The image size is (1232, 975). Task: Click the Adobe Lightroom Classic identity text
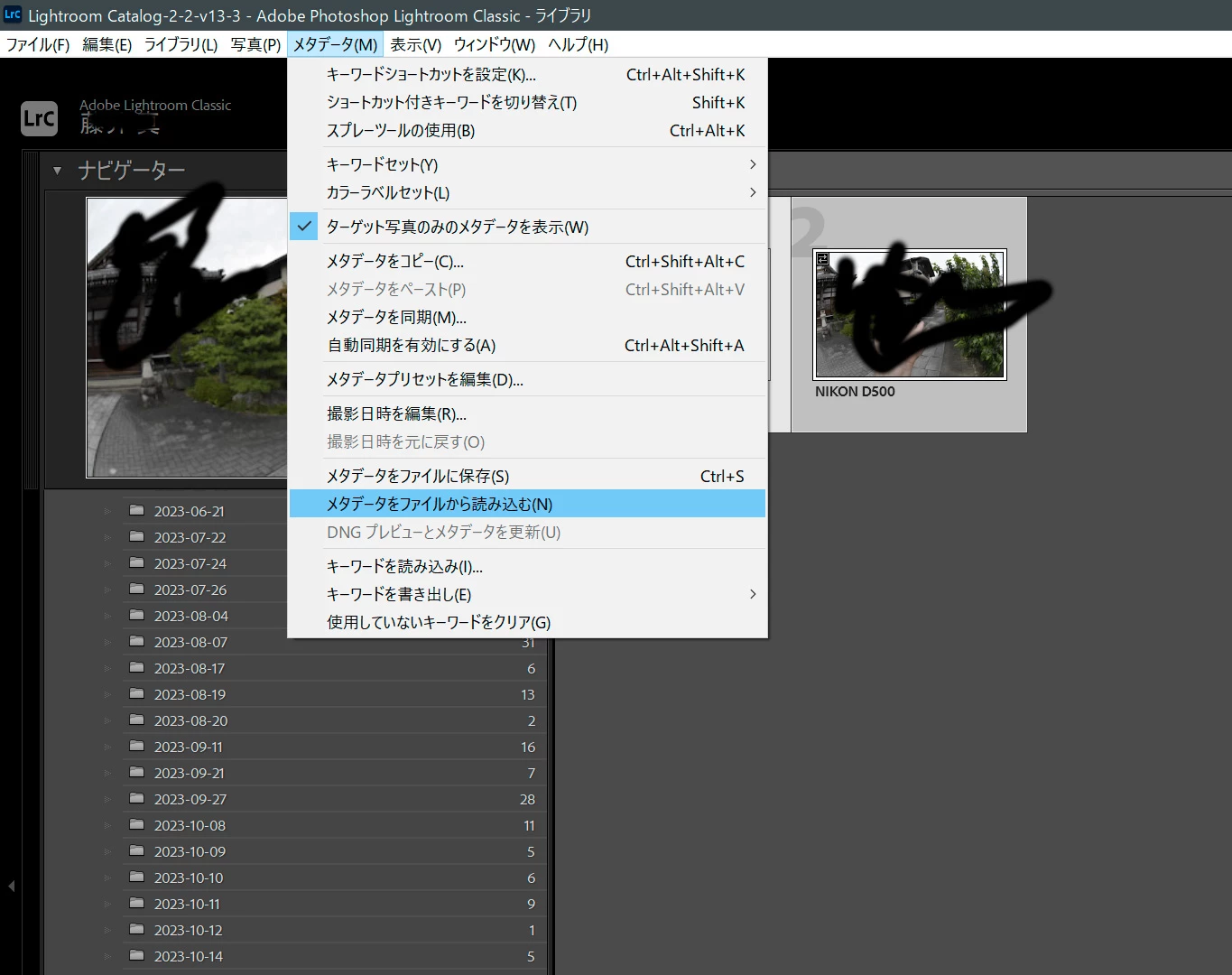[x=155, y=106]
